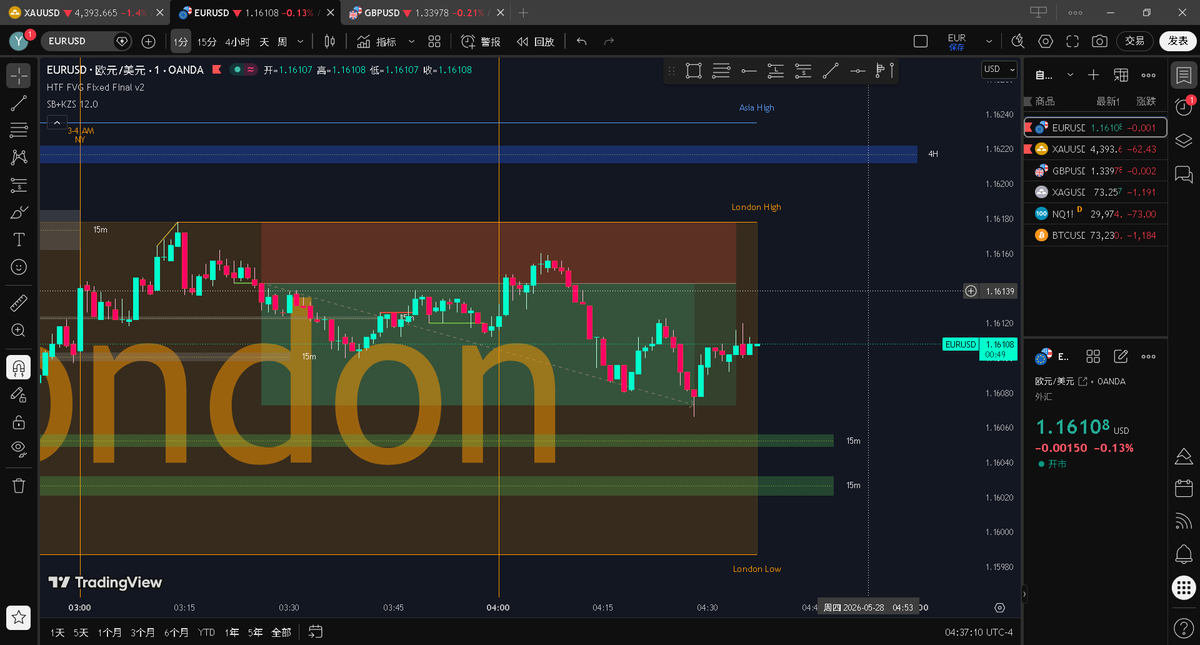This screenshot has width=1200, height=645.
Task: Select the crosshair cursor tool
Action: pos(18,76)
